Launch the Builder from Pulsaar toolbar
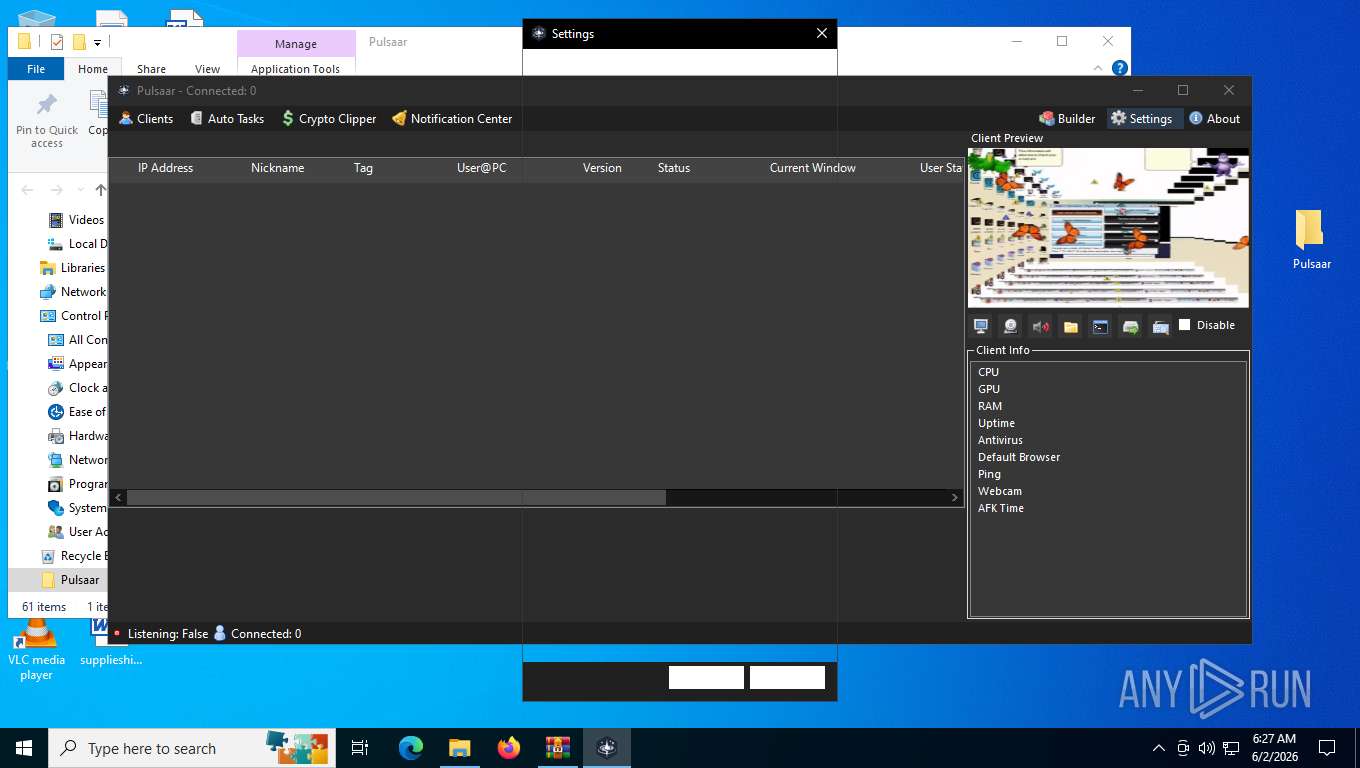Viewport: 1360px width, 768px height. tap(1067, 118)
